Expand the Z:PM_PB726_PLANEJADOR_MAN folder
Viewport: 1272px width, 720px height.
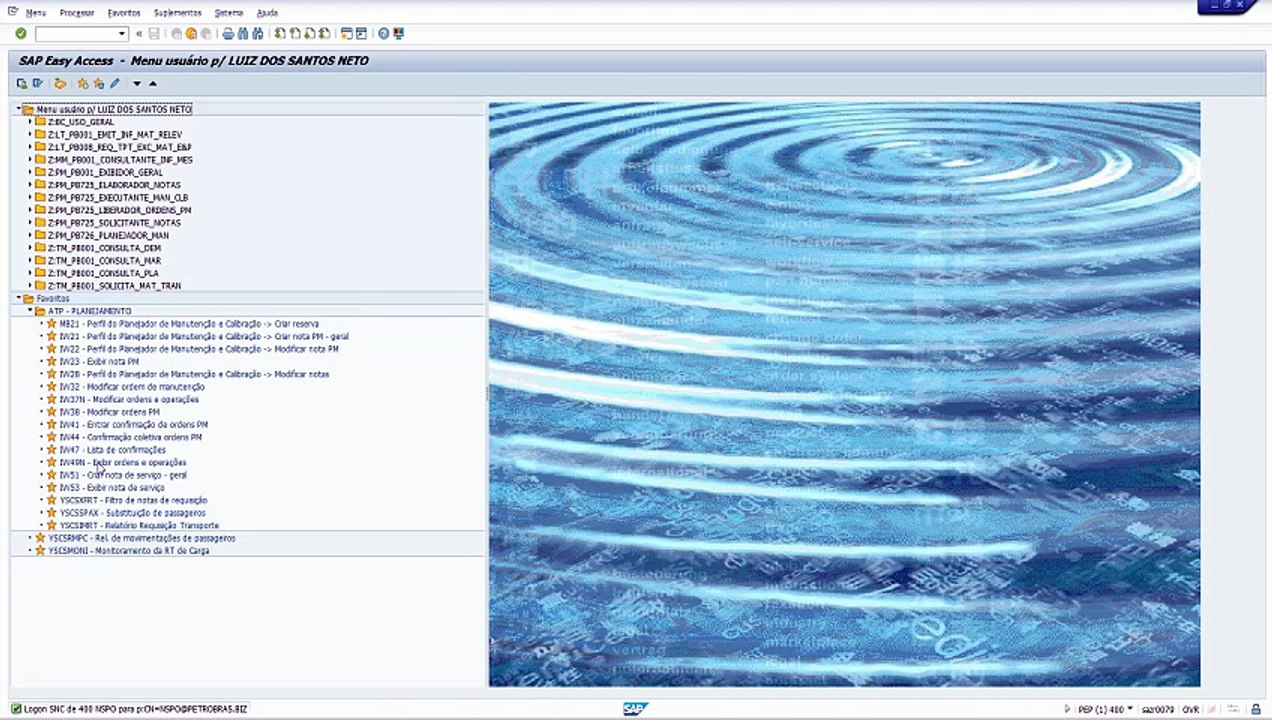(x=29, y=235)
